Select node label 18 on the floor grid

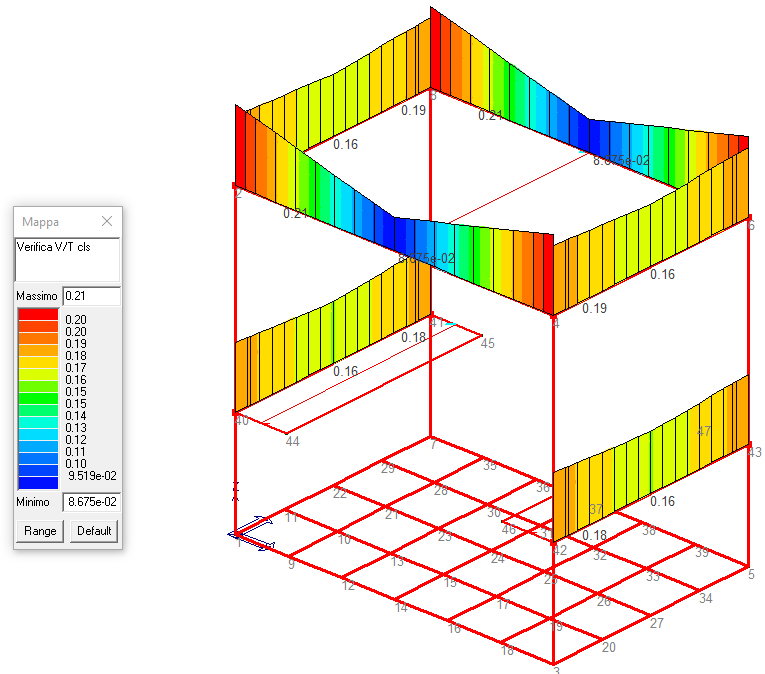click(507, 650)
